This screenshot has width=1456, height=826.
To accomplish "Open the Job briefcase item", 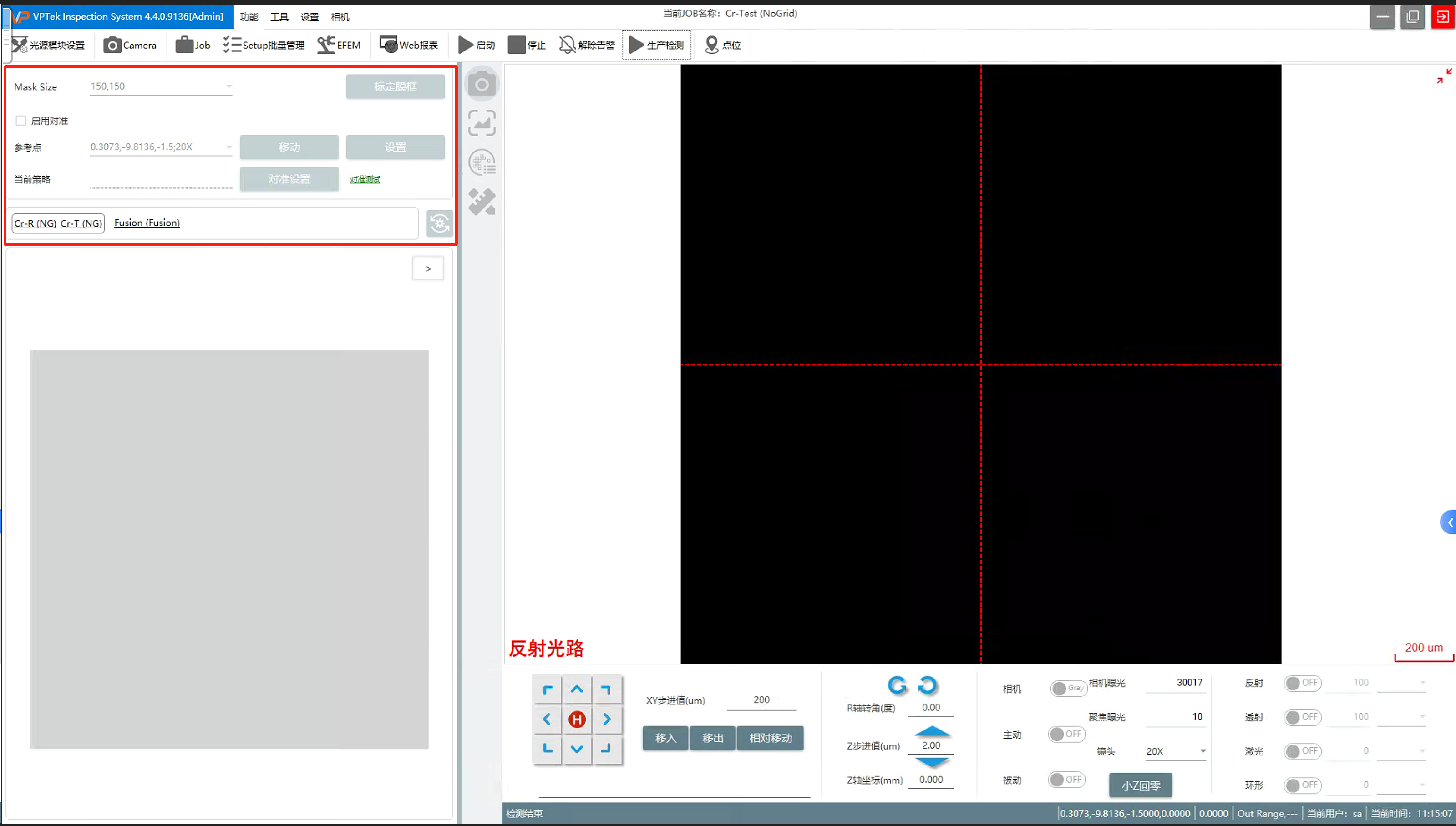I will [x=193, y=45].
